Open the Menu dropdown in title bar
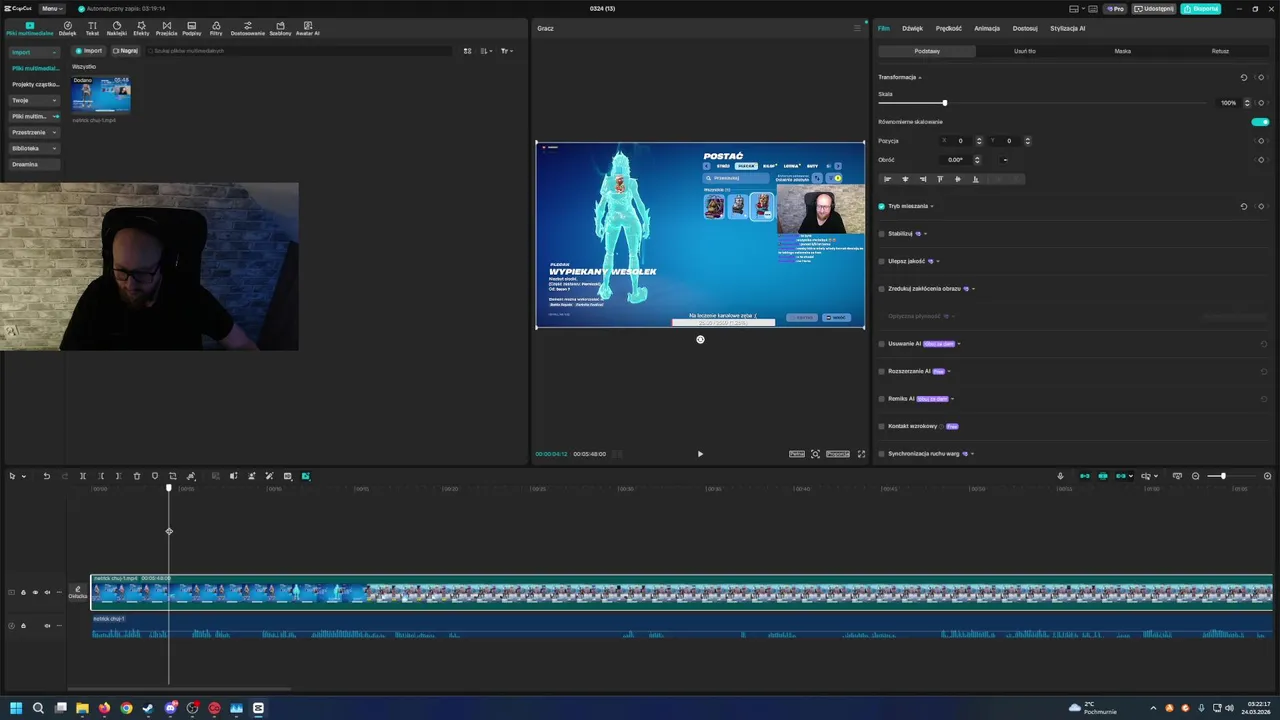Image resolution: width=1280 pixels, height=720 pixels. (51, 8)
